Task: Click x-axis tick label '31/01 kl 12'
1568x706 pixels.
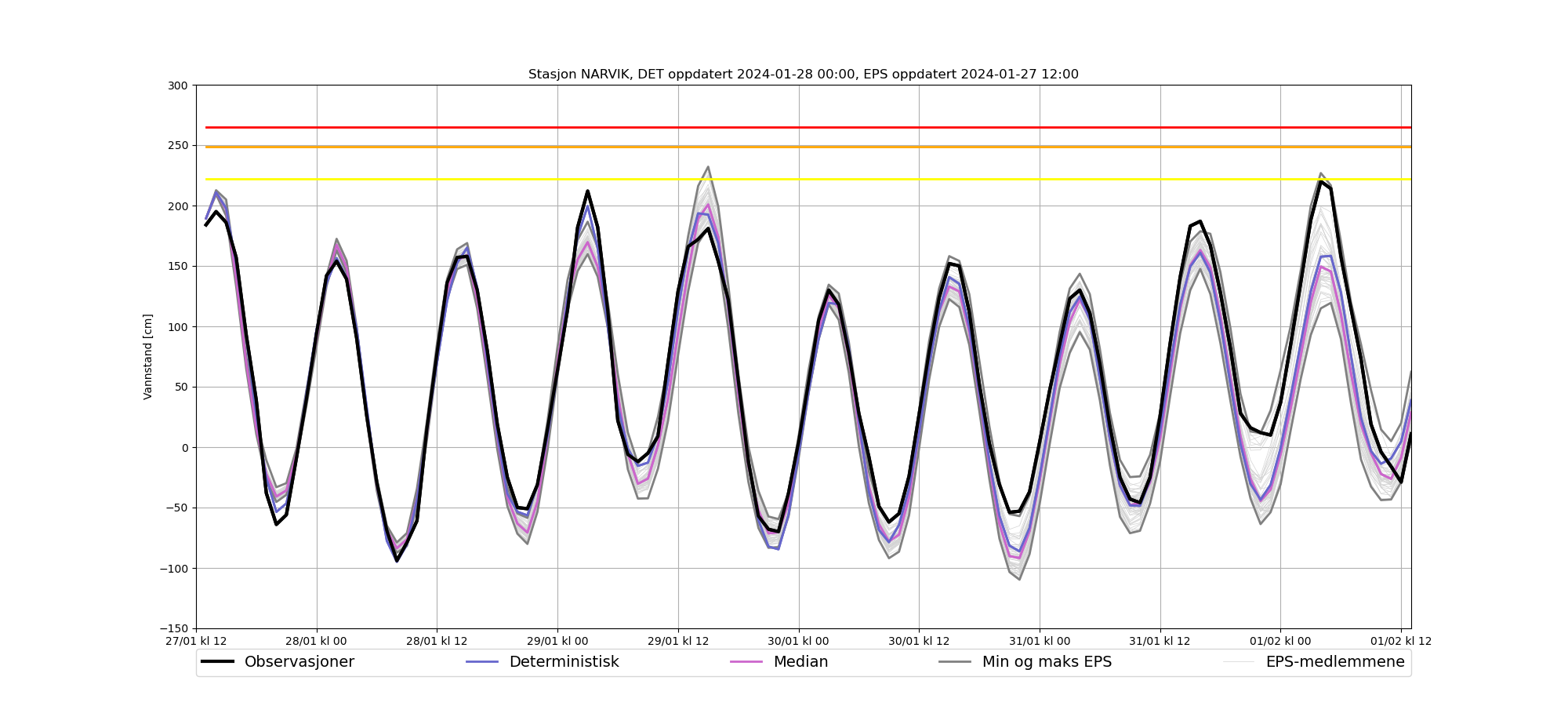Action: (1160, 641)
